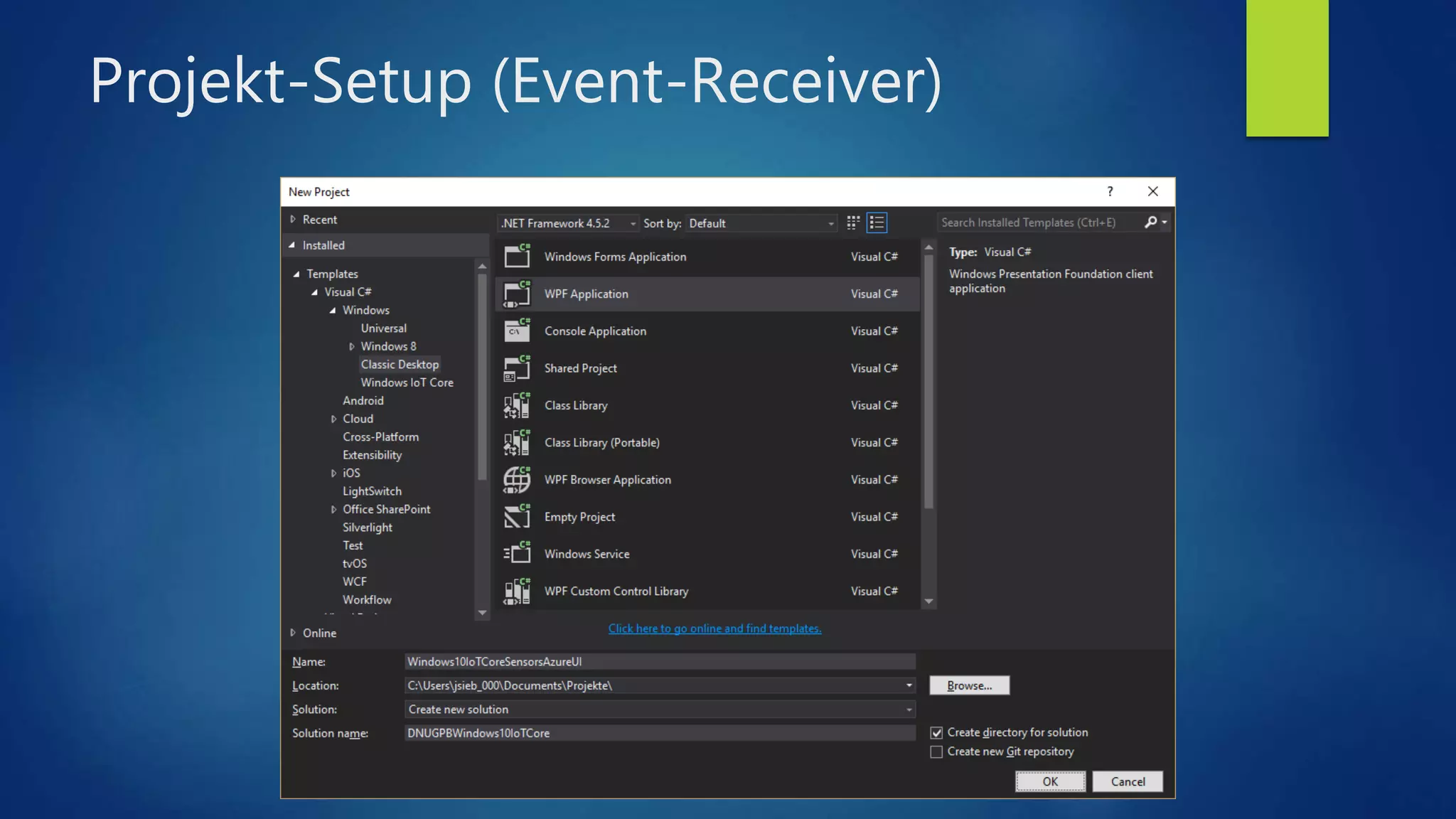Select the Workflow category

coord(367,600)
